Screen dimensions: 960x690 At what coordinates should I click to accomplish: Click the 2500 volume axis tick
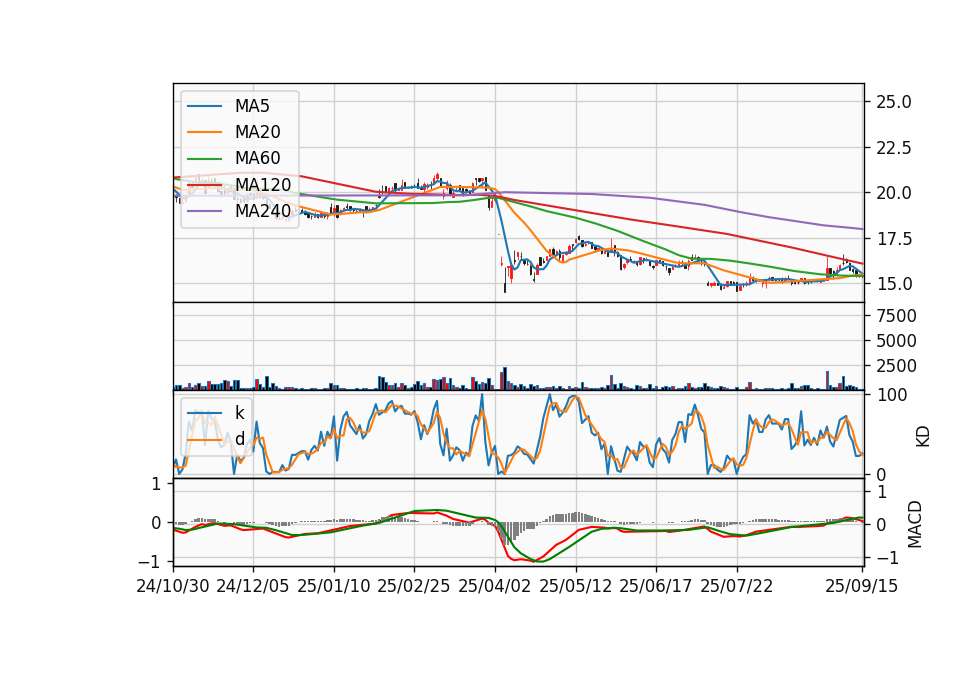coord(896,367)
